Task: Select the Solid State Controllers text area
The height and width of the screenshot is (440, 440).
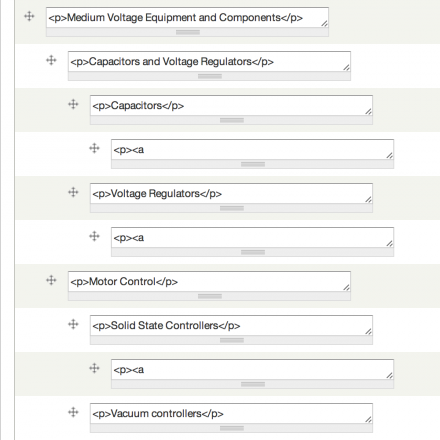Action: (x=231, y=326)
